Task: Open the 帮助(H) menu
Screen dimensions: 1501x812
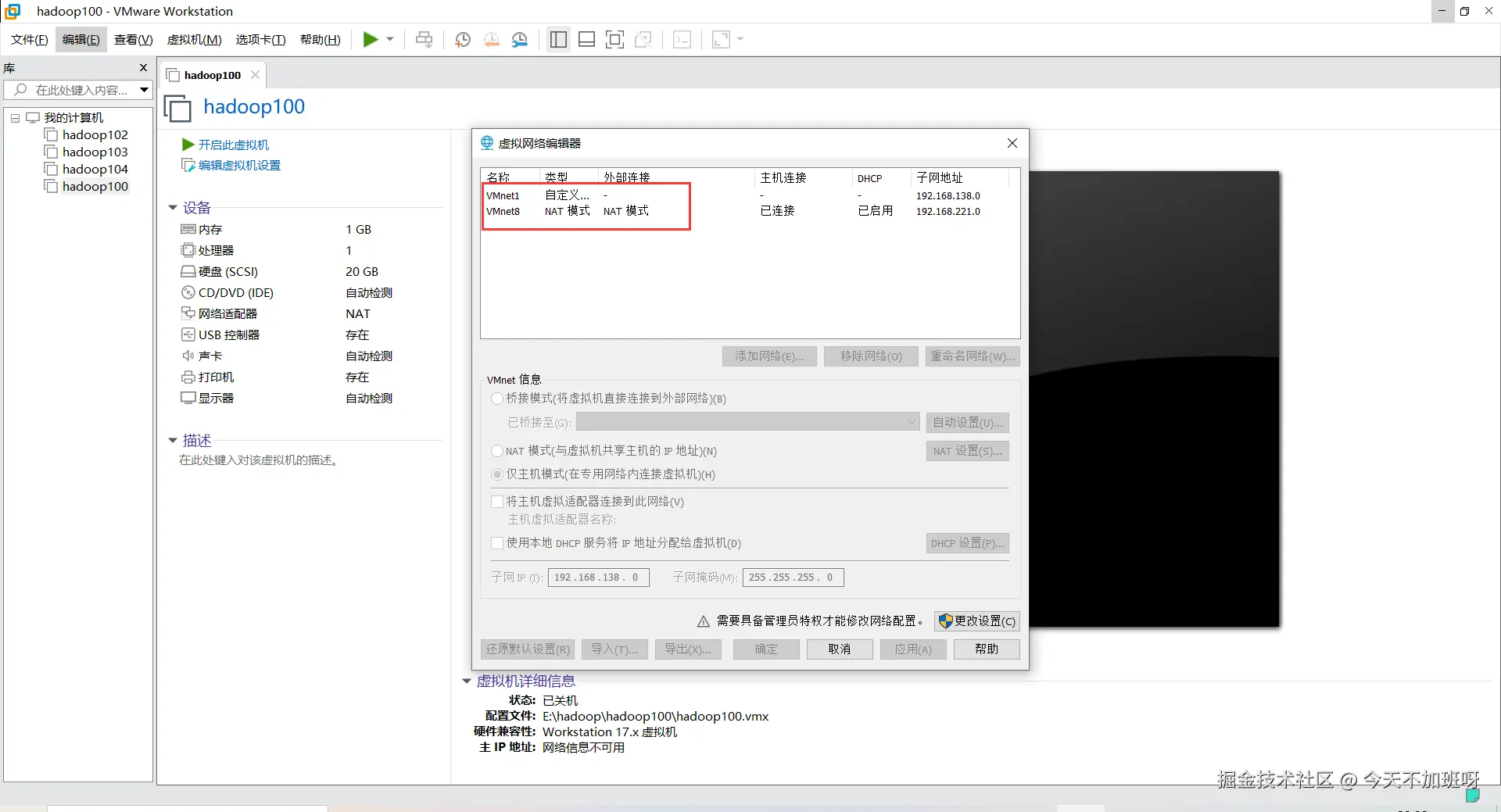Action: [x=320, y=40]
